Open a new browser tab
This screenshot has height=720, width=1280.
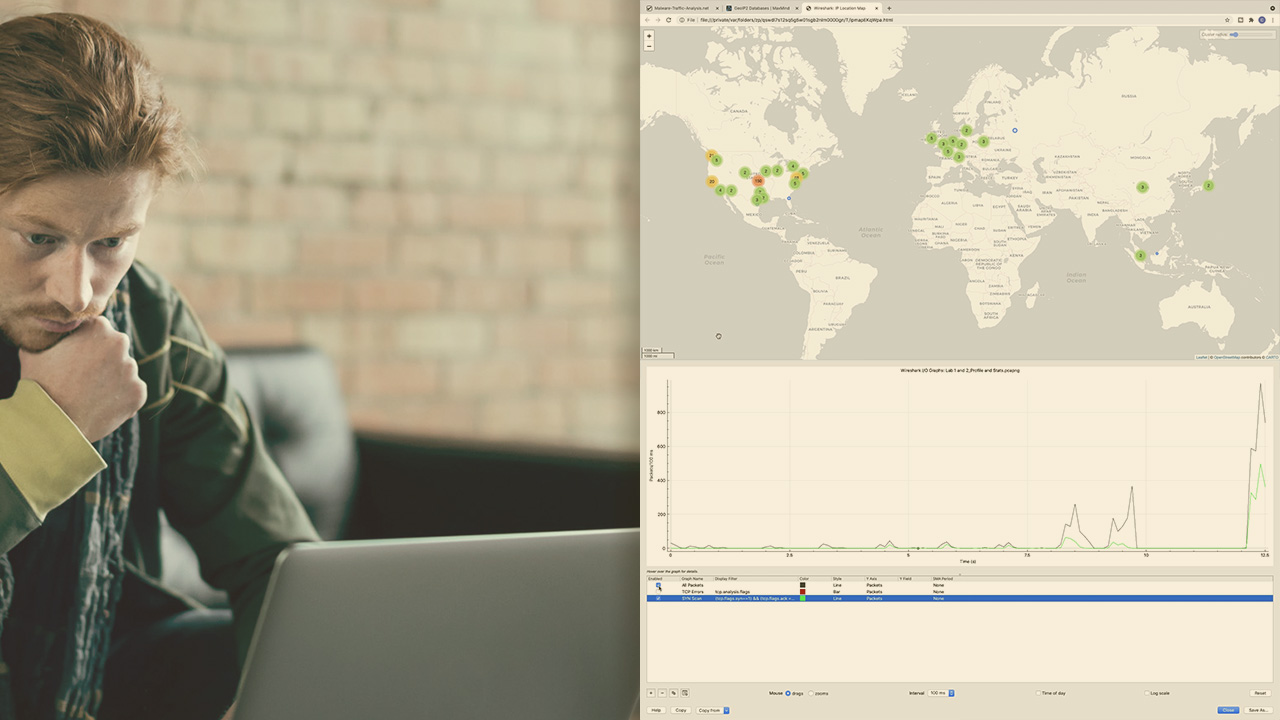pyautogui.click(x=889, y=8)
